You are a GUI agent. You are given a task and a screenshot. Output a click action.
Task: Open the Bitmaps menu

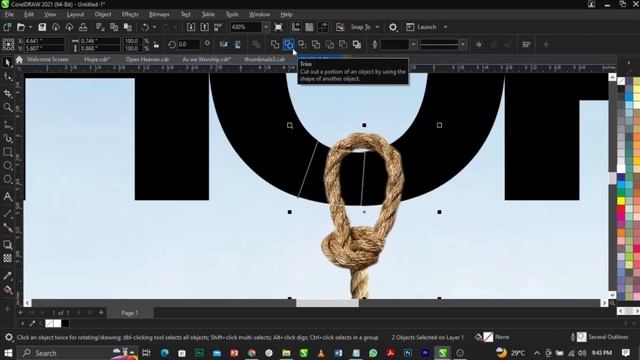(x=159, y=14)
